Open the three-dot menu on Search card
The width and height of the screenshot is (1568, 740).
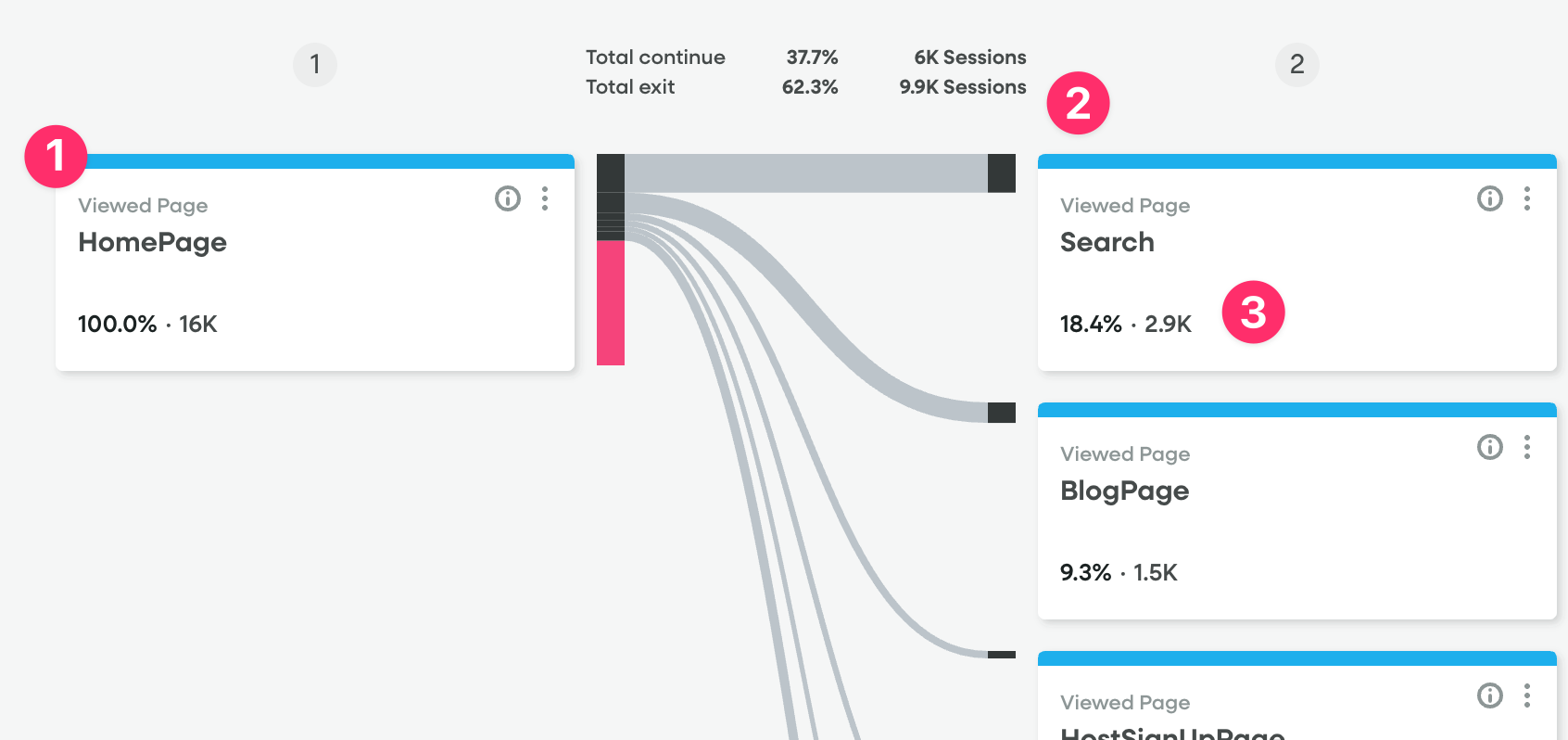1527,198
